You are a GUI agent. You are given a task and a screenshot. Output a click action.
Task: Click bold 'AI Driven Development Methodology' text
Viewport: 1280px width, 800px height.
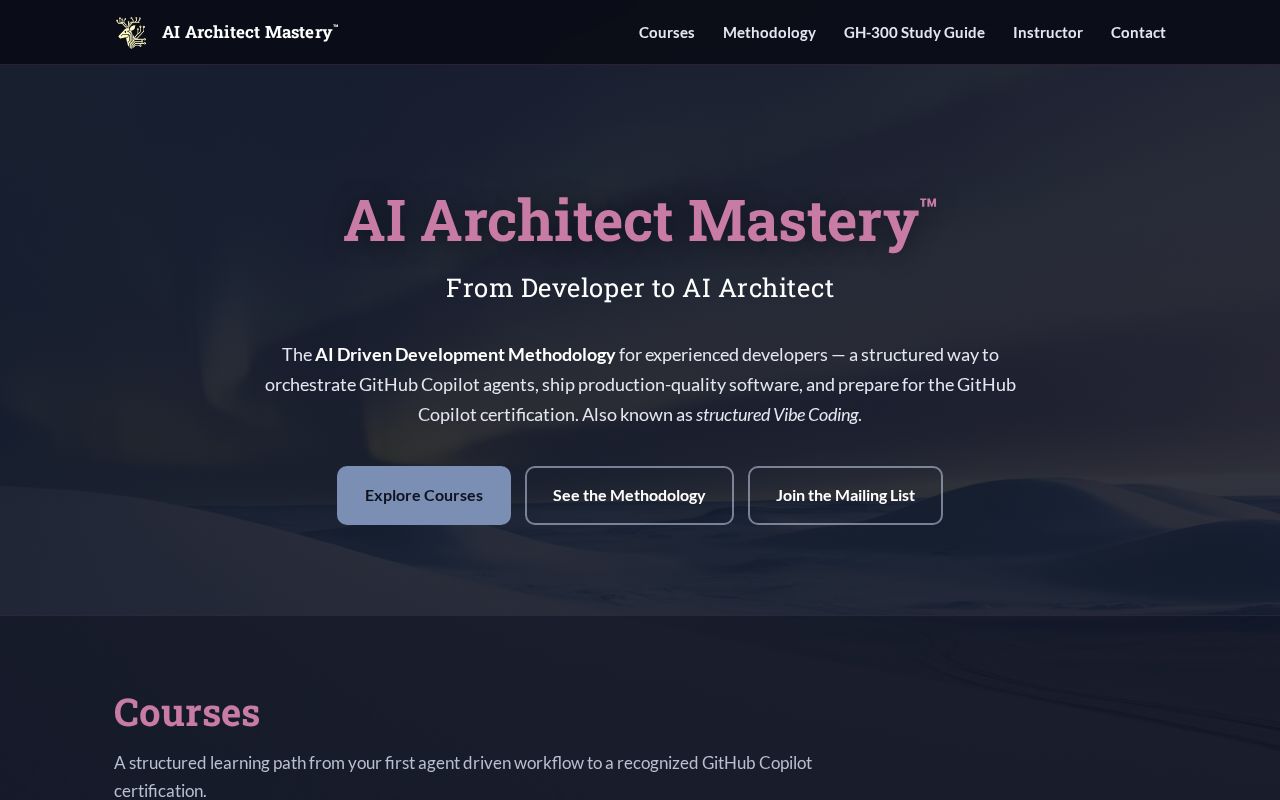(x=465, y=355)
